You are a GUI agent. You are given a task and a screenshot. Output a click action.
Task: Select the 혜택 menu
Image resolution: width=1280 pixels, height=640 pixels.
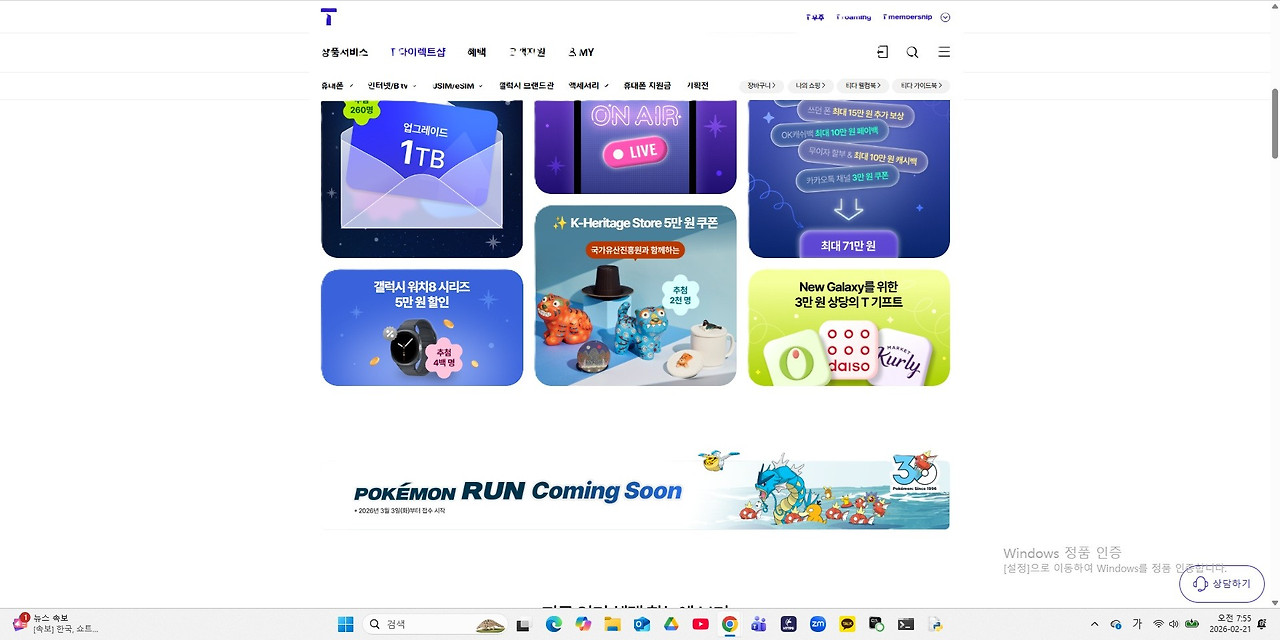[477, 52]
